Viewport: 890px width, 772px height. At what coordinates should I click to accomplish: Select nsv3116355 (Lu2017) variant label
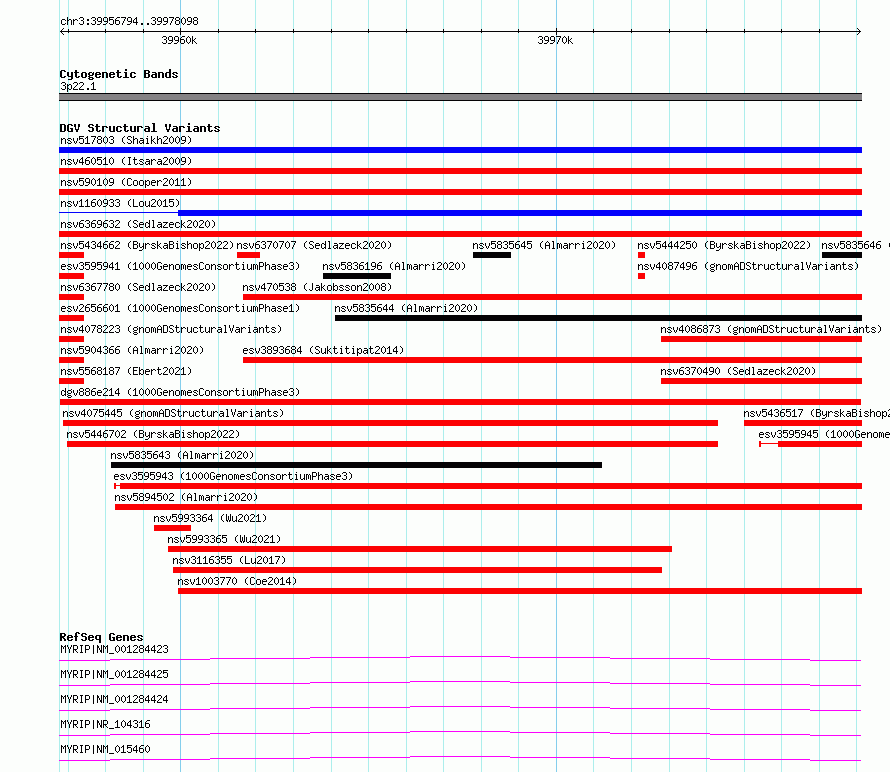229,560
